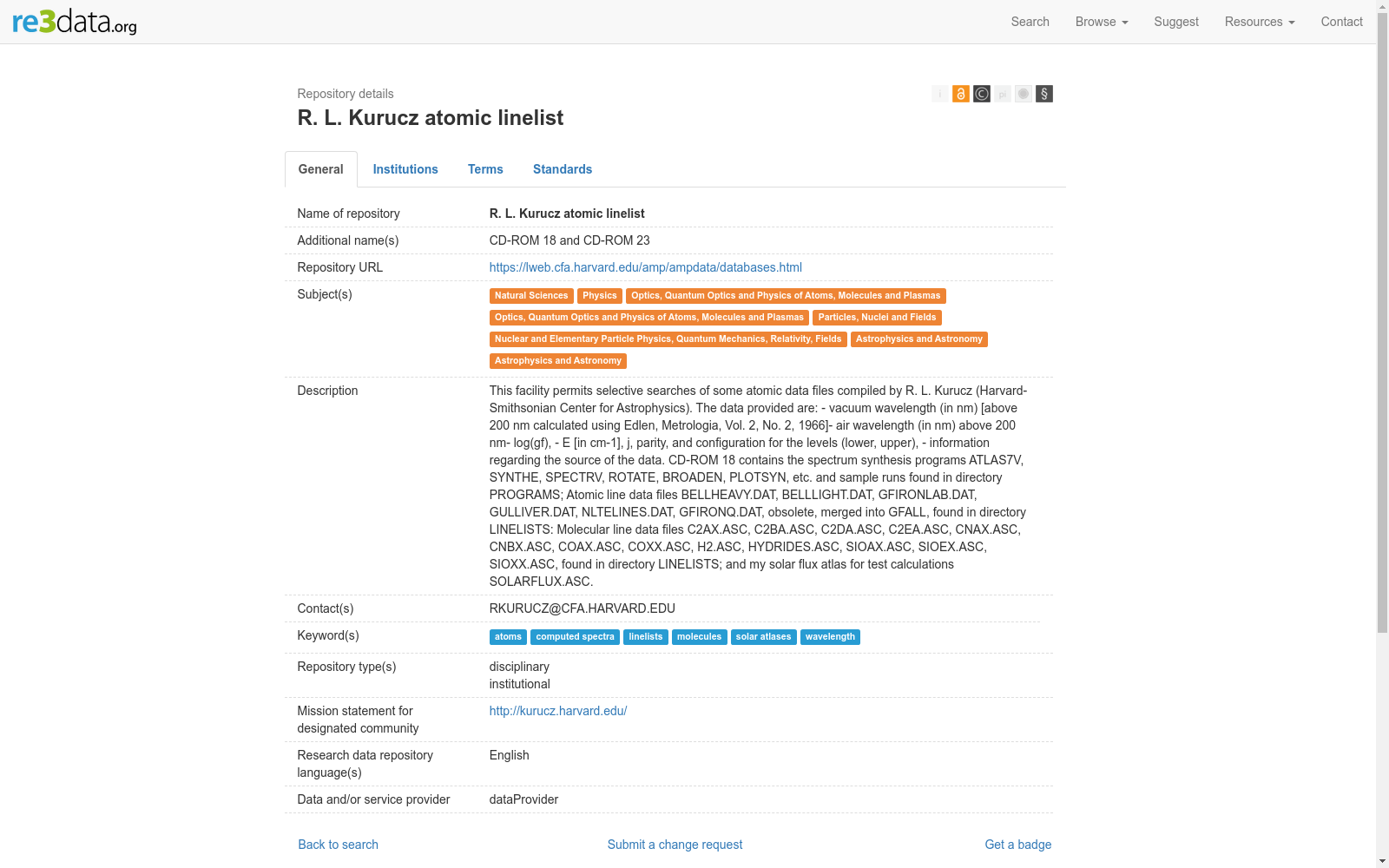Go to Search in the navbar

[x=1030, y=22]
